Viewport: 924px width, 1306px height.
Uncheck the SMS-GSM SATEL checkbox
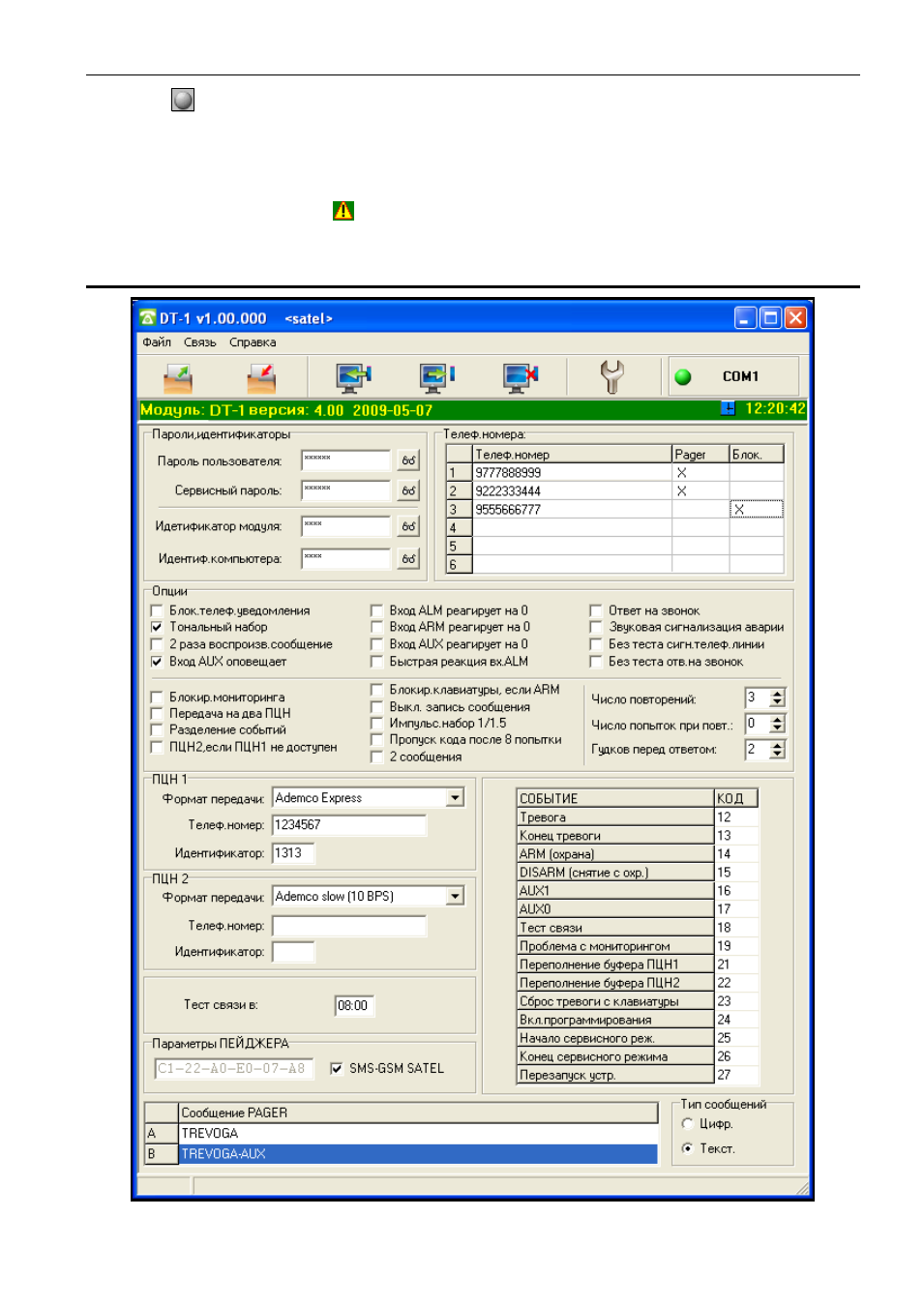coord(337,1068)
